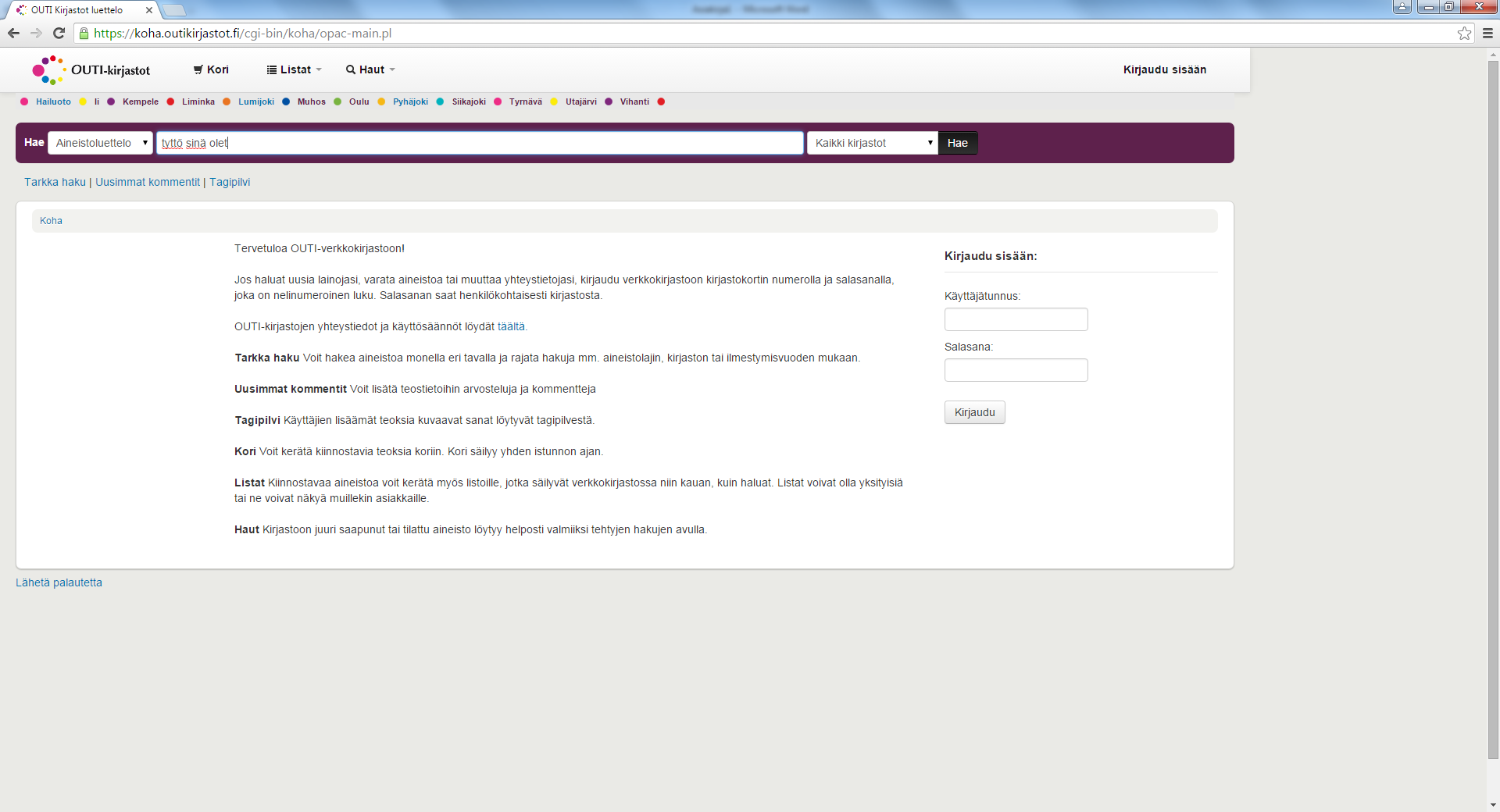The image size is (1500, 812).
Task: Close the OUTI Kirjastot luettelo tab
Action: click(148, 10)
